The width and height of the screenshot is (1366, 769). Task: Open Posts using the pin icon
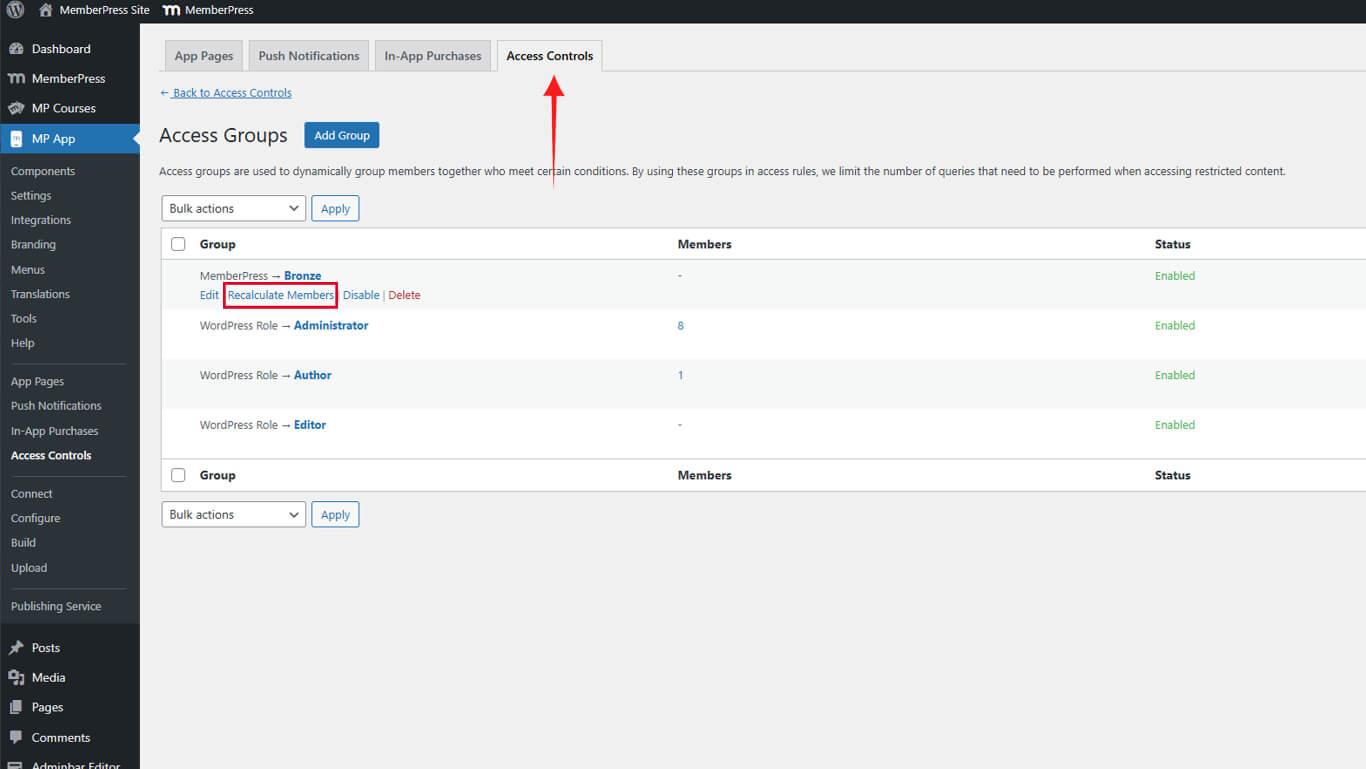16,648
